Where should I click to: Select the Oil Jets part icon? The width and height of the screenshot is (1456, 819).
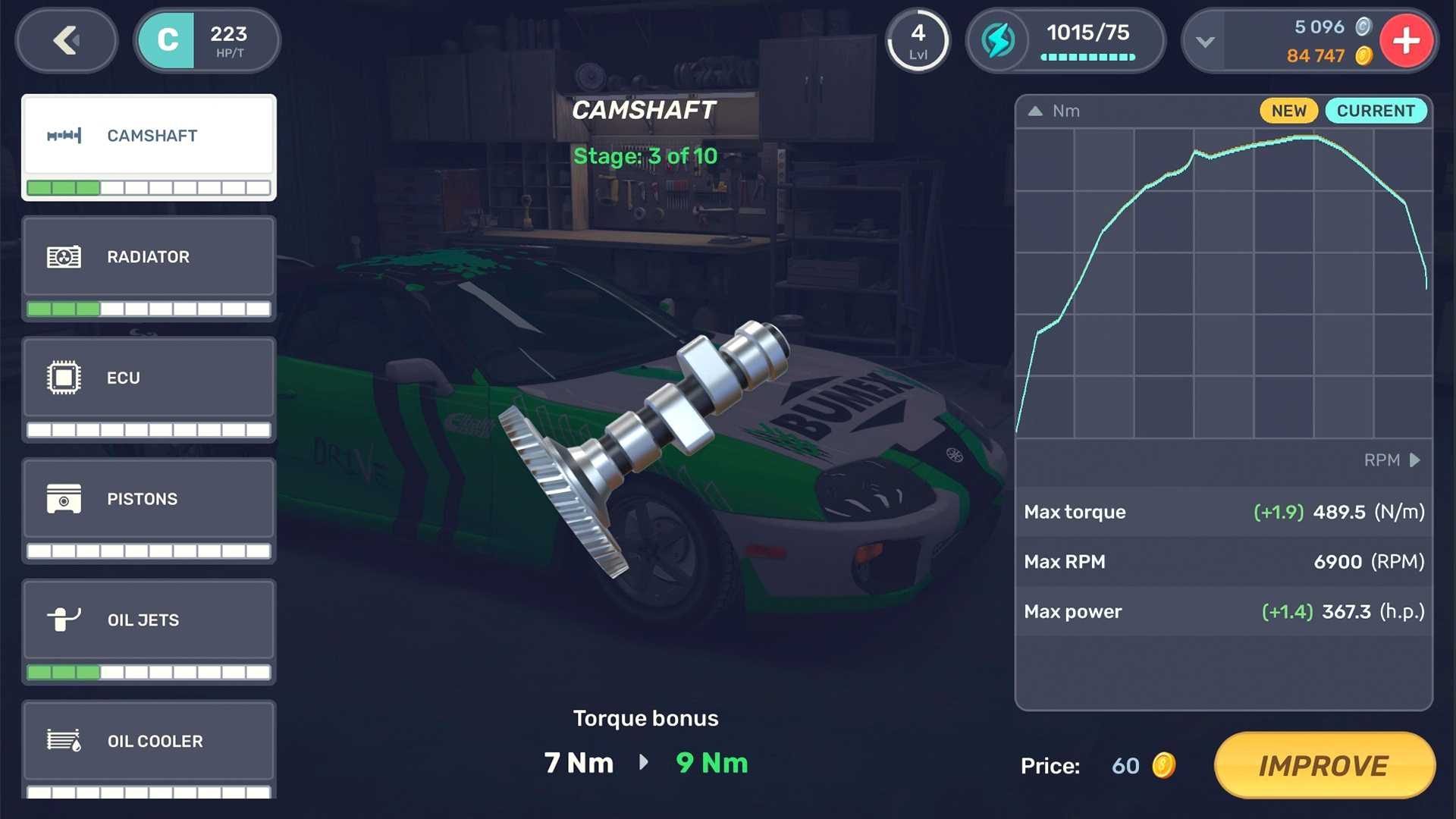point(62,618)
